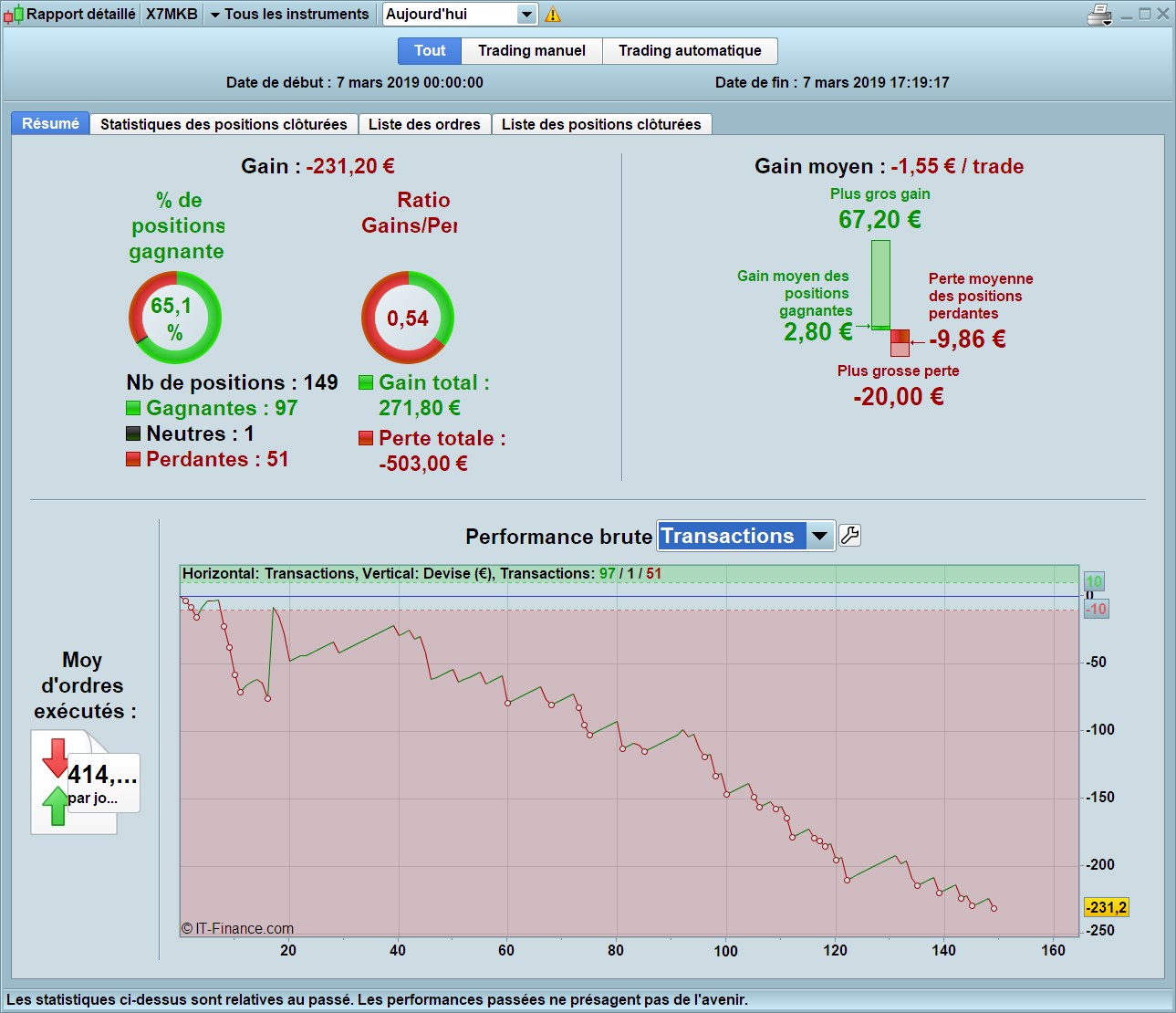Click the green 10 level marker on chart axis
The image size is (1176, 1013).
(1095, 581)
